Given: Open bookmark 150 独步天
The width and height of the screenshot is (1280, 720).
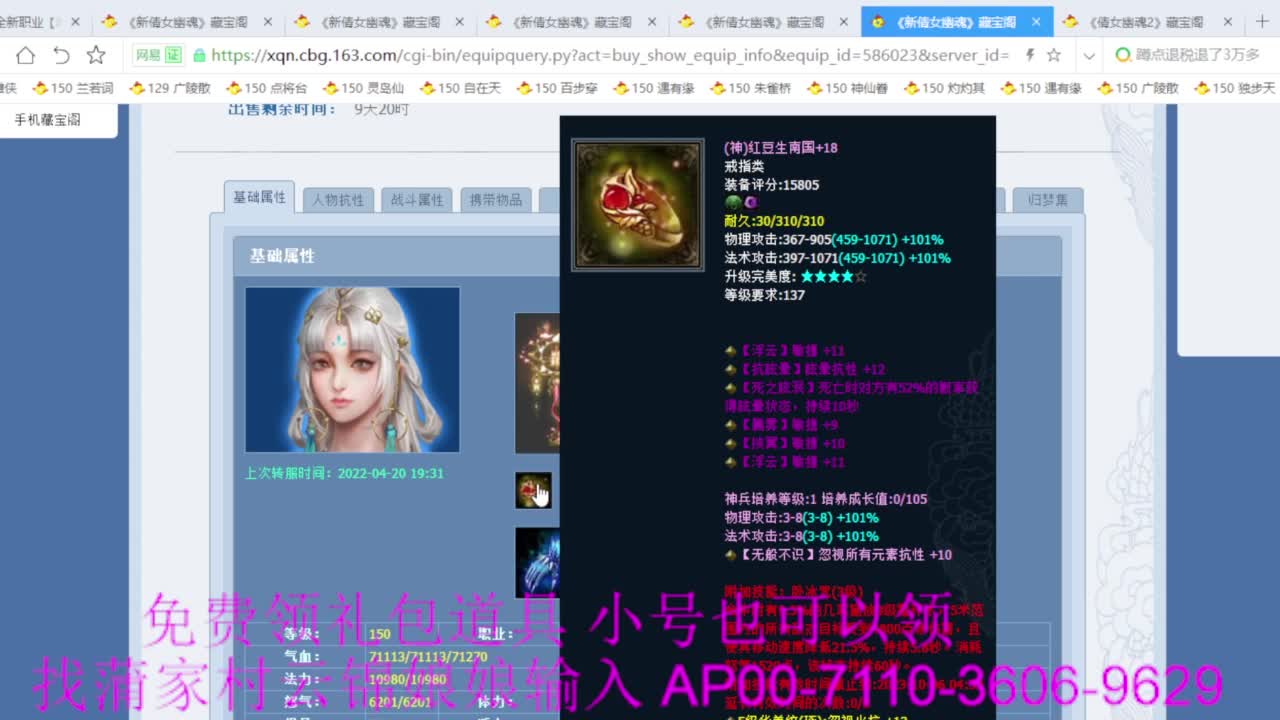Looking at the screenshot, I should click(x=1235, y=88).
